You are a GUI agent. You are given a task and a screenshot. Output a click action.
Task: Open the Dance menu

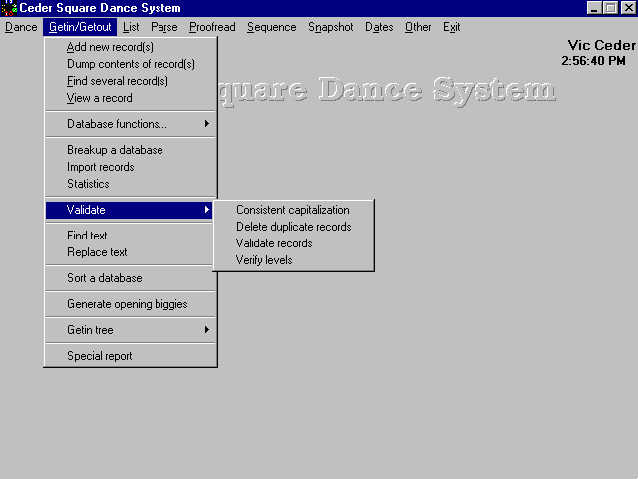coord(21,27)
